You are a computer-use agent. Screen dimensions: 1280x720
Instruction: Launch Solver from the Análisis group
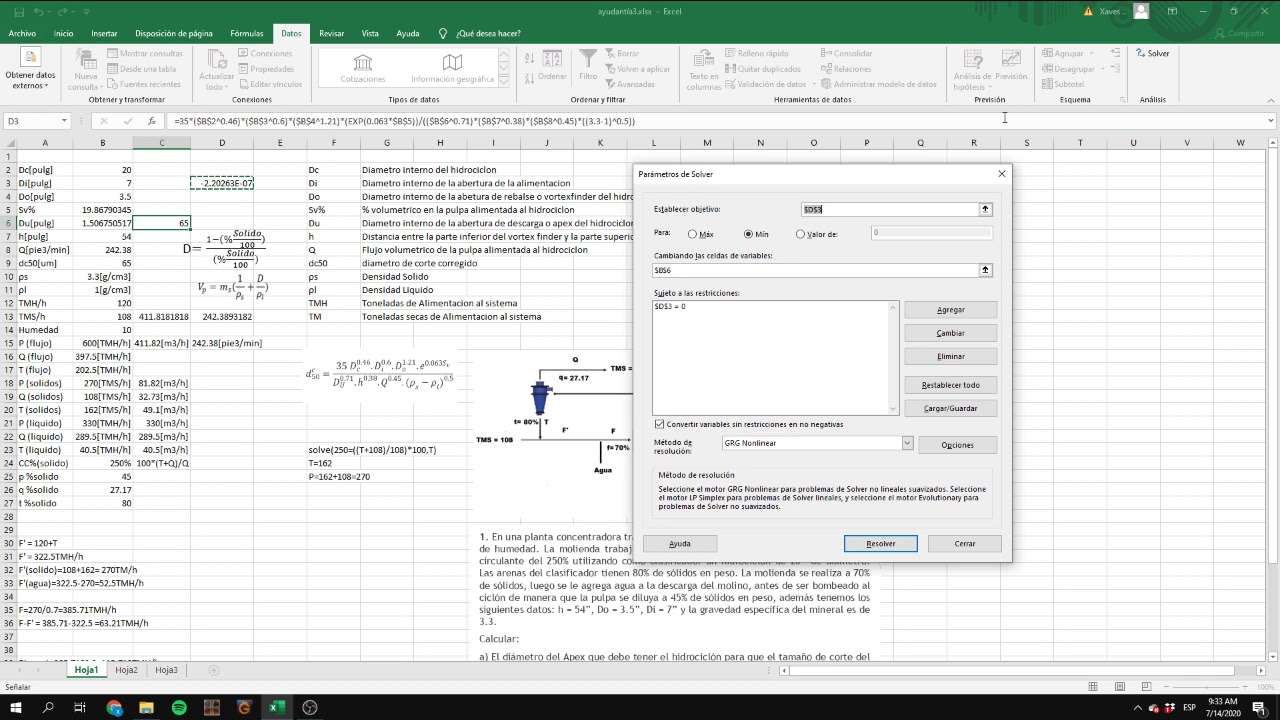coord(1152,53)
